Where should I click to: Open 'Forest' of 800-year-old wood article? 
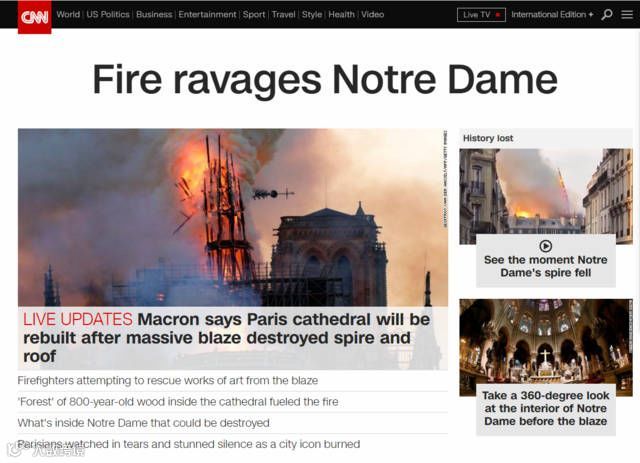[178, 402]
